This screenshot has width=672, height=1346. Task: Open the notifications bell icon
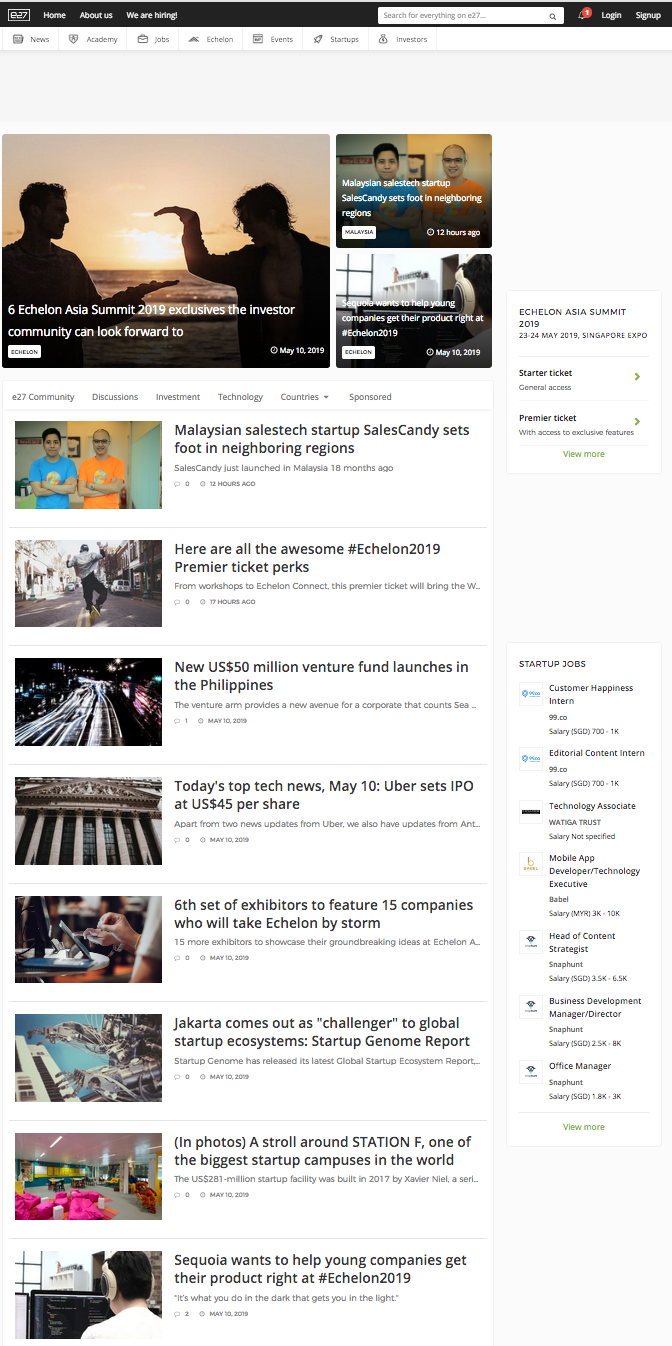click(x=582, y=15)
